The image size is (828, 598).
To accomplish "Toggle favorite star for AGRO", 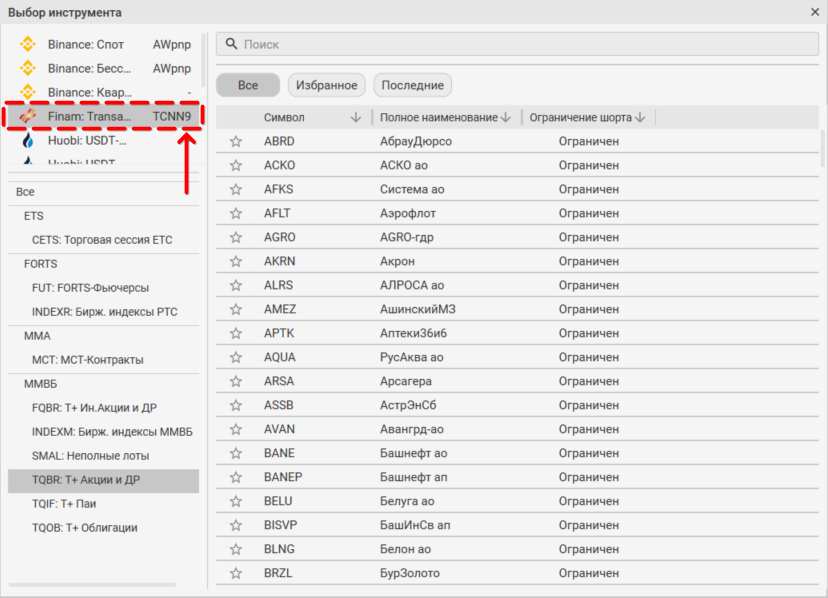I will pos(236,237).
